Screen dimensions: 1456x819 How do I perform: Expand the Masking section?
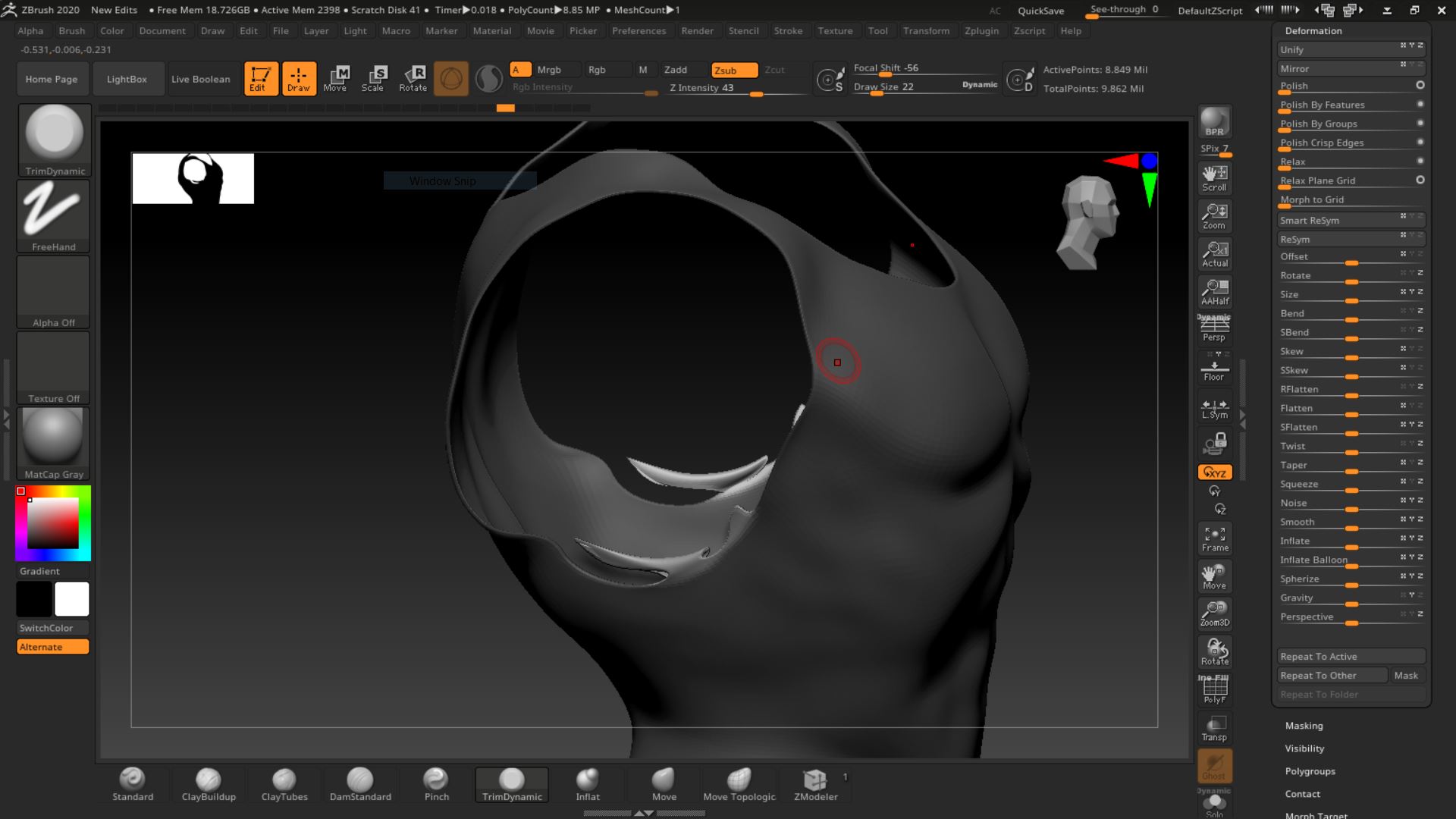[x=1304, y=726]
